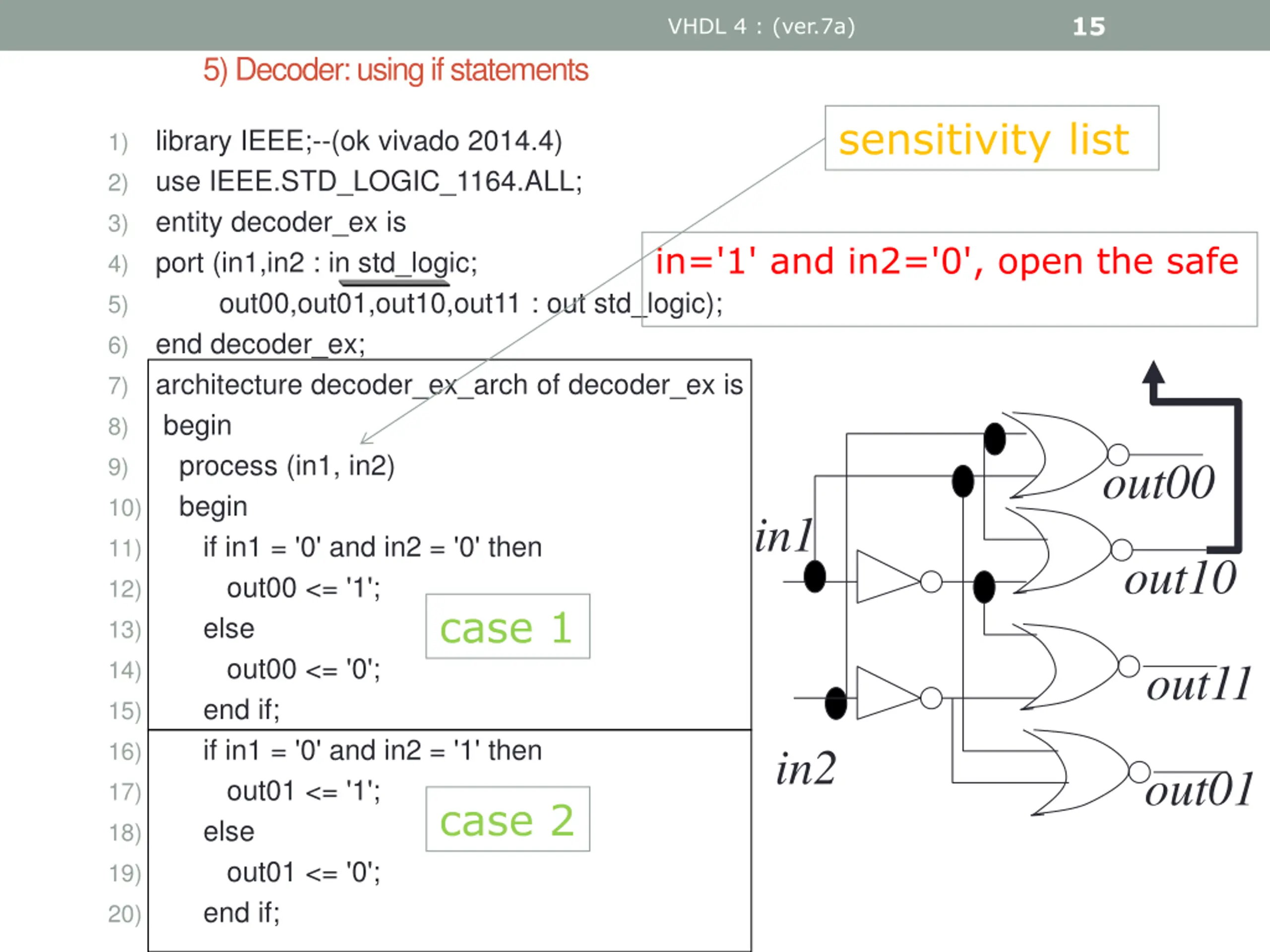Image resolution: width=1270 pixels, height=952 pixels.
Task: Click line number '7)' in the code list
Action: (x=118, y=386)
